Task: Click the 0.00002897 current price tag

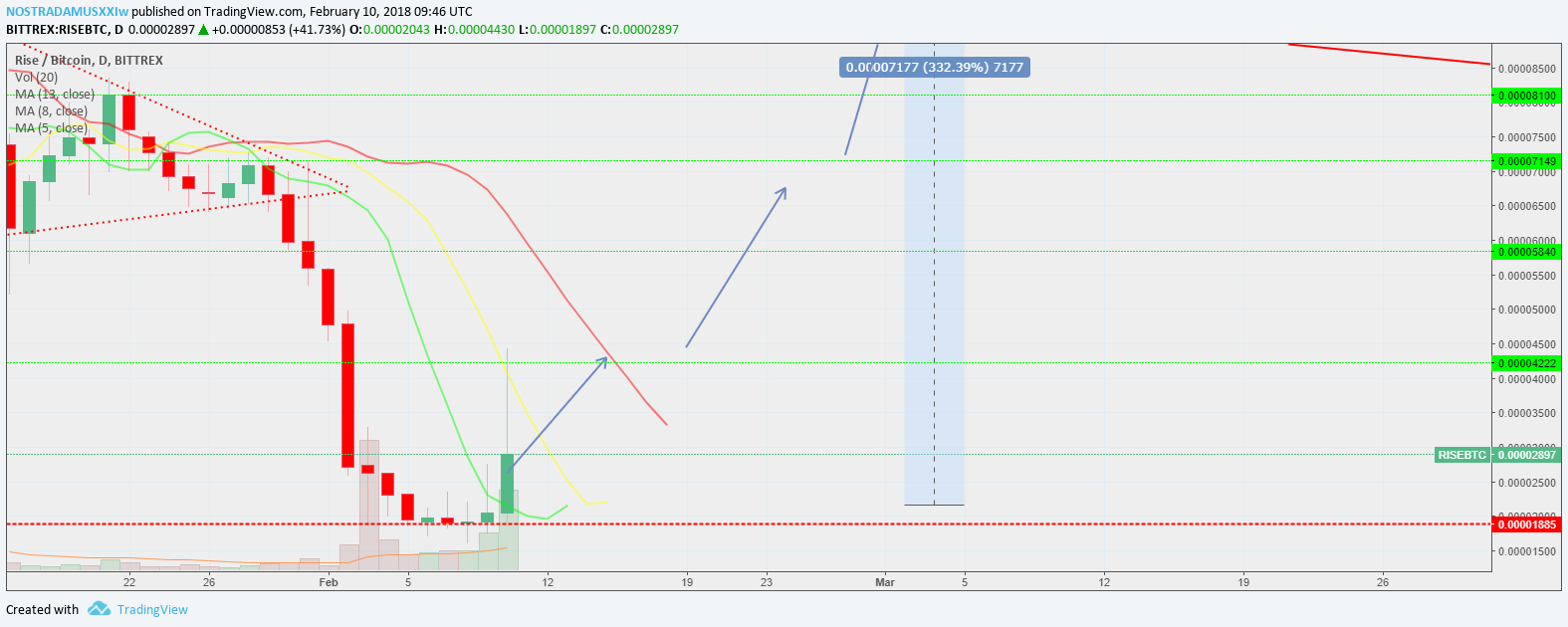Action: click(x=1526, y=455)
